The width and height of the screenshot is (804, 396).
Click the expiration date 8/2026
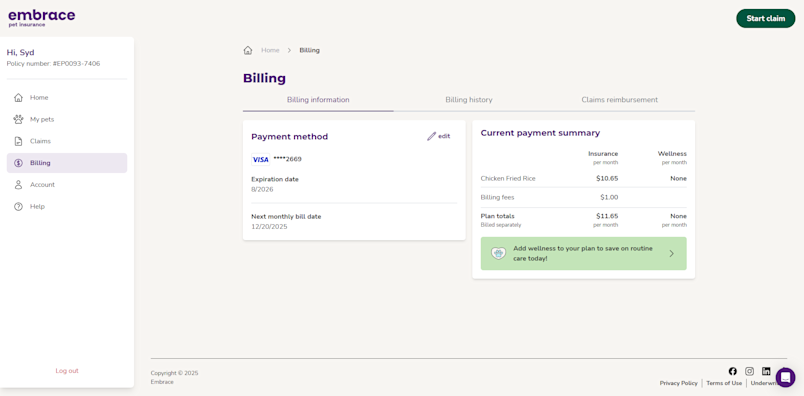pyautogui.click(x=262, y=189)
